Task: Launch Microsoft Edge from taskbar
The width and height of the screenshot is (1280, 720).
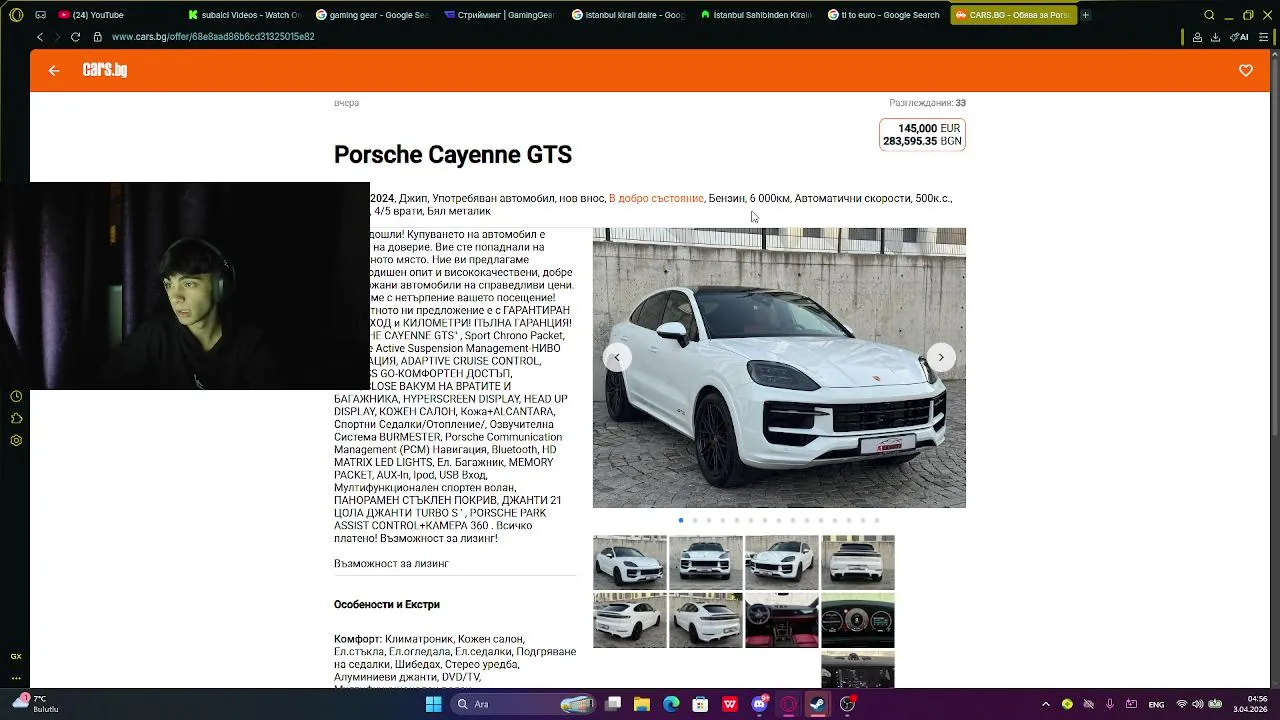Action: pos(671,704)
